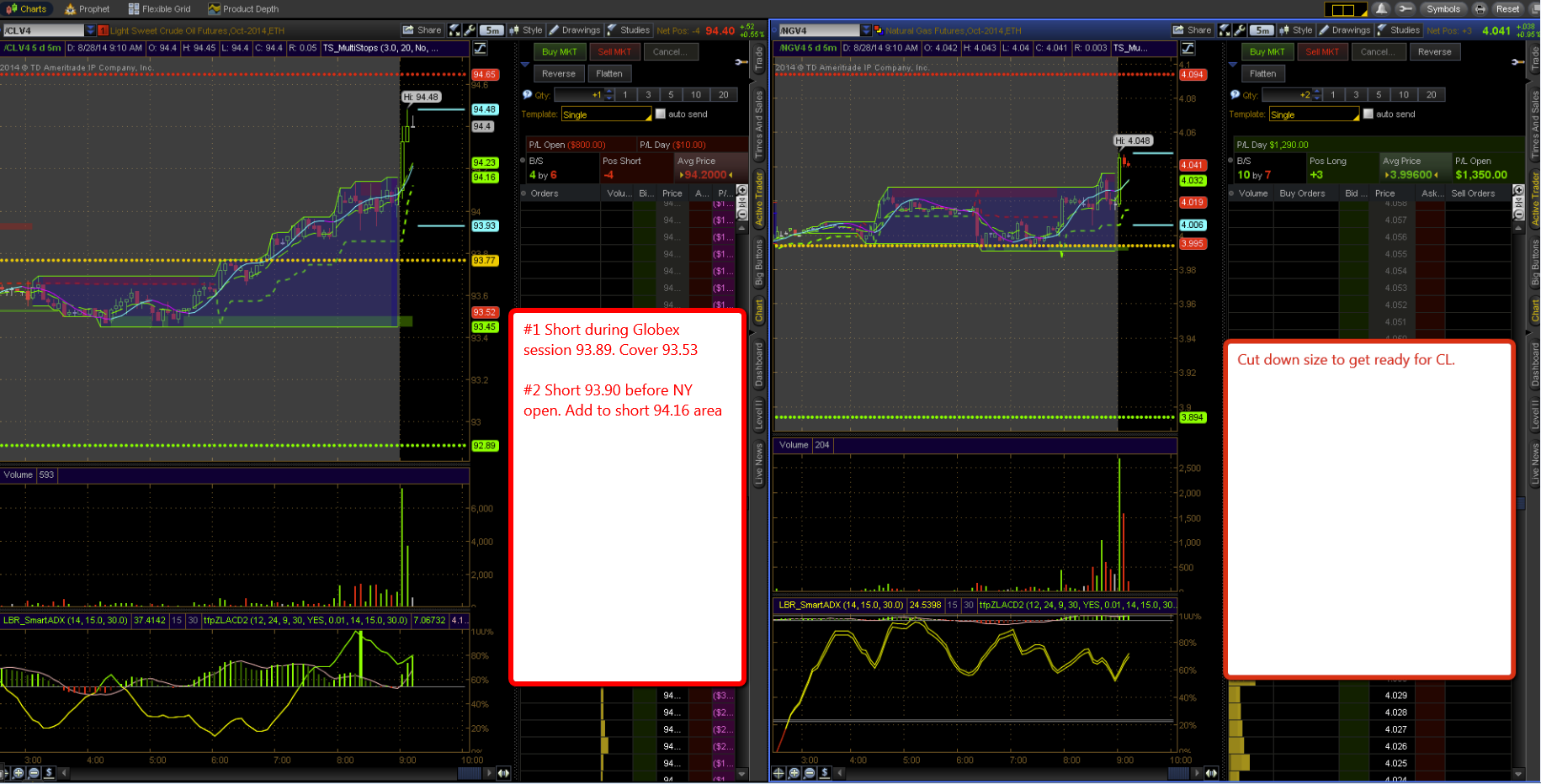Click the dollar sign icon under crude chart

pyautogui.click(x=49, y=773)
